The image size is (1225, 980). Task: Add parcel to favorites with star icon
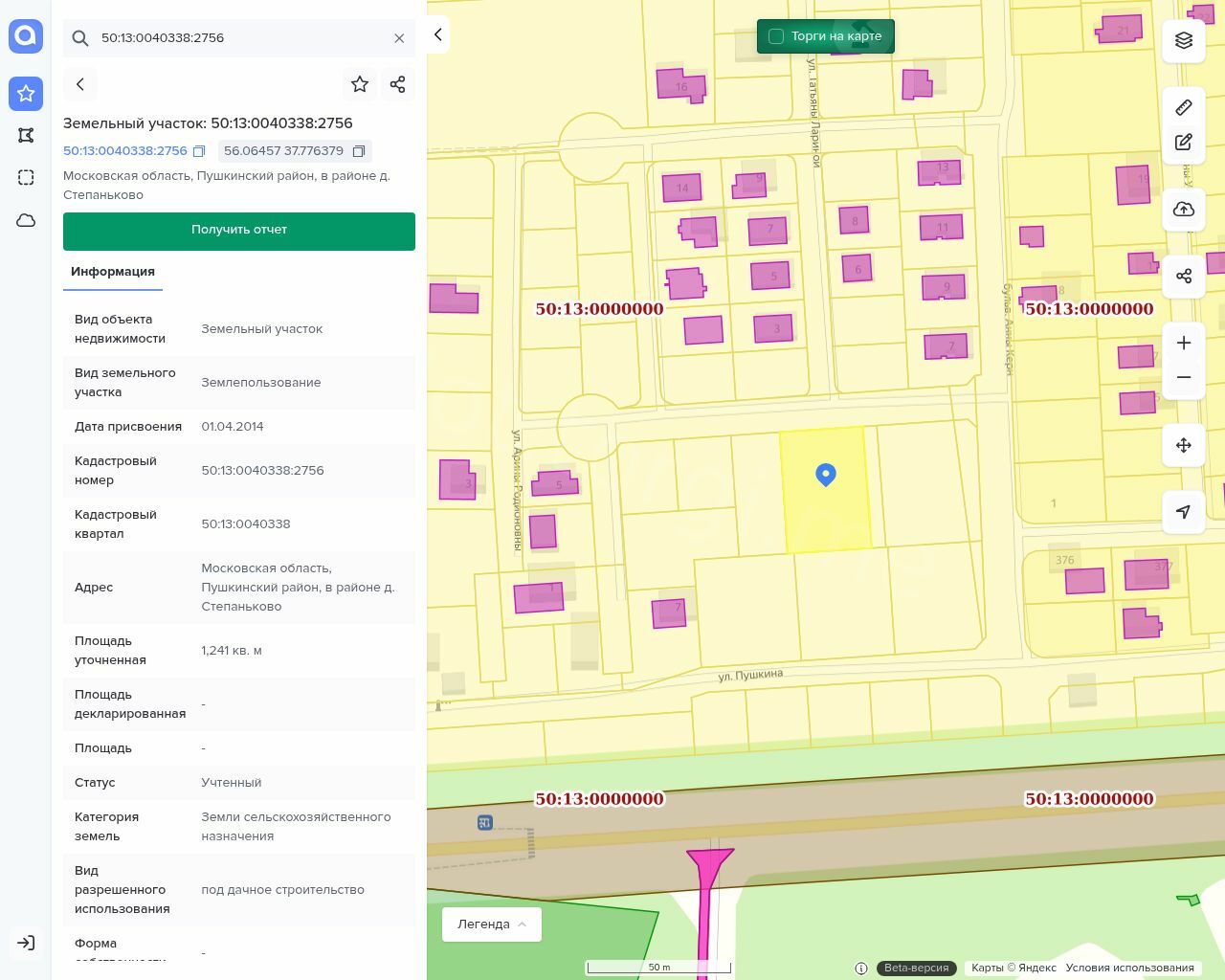tap(360, 84)
